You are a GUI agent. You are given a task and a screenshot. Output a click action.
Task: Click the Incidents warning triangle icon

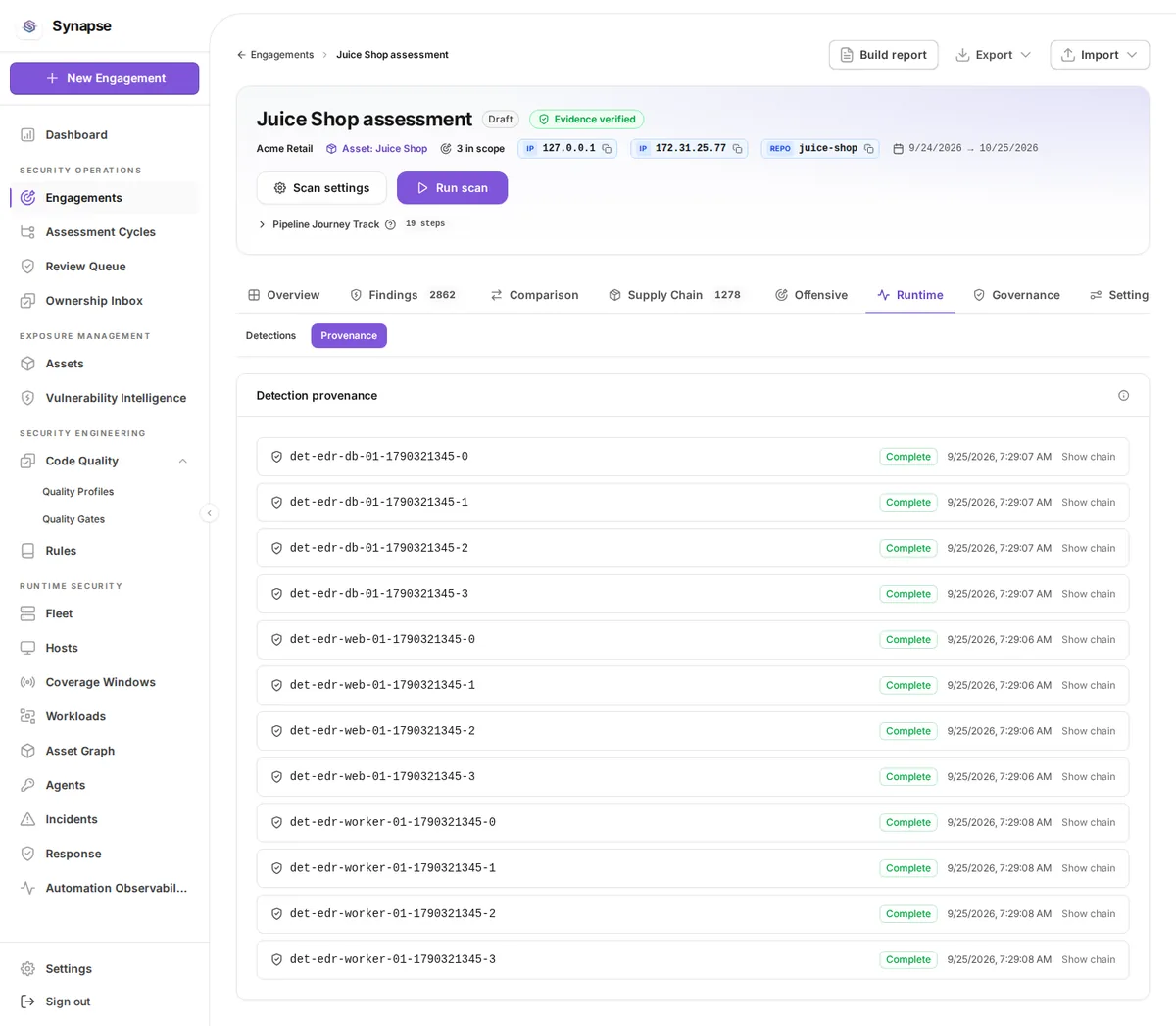pyautogui.click(x=27, y=819)
